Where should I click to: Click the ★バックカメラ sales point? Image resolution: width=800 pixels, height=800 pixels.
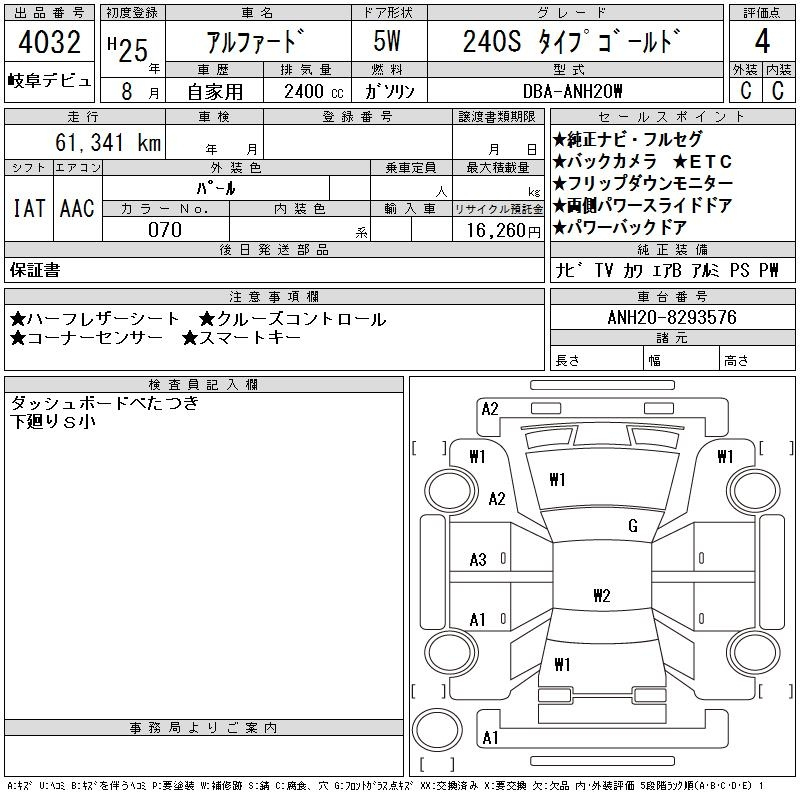click(605, 162)
